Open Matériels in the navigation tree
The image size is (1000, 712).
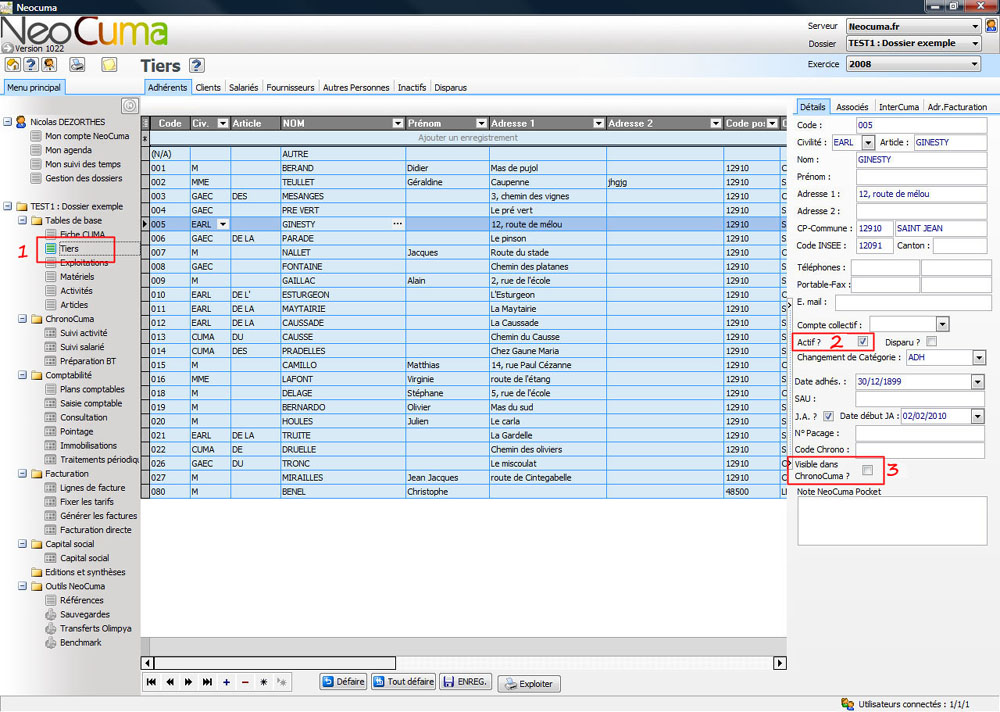tap(77, 277)
